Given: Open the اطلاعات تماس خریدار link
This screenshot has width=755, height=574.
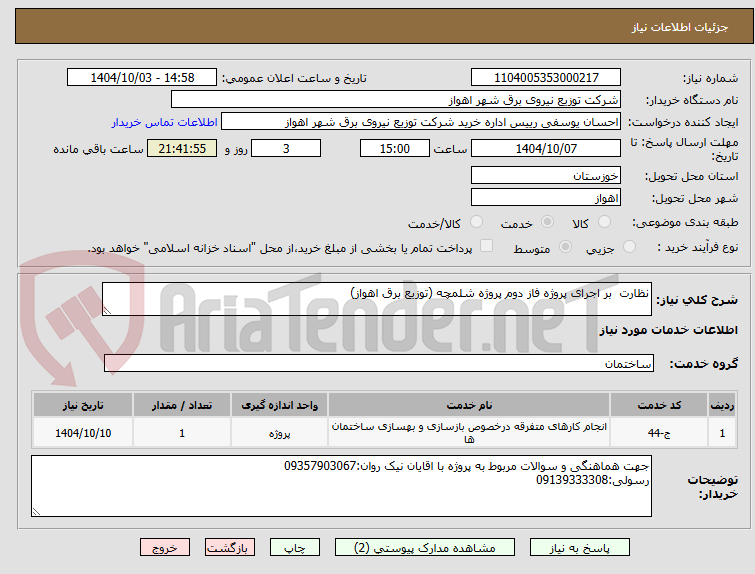Looking at the screenshot, I should coord(165,122).
